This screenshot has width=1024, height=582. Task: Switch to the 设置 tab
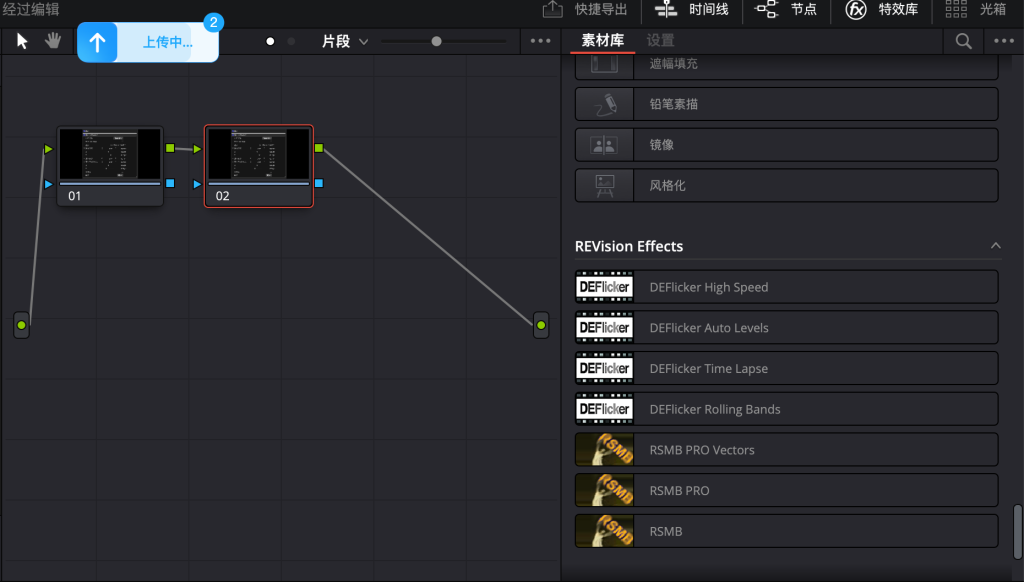pyautogui.click(x=660, y=41)
